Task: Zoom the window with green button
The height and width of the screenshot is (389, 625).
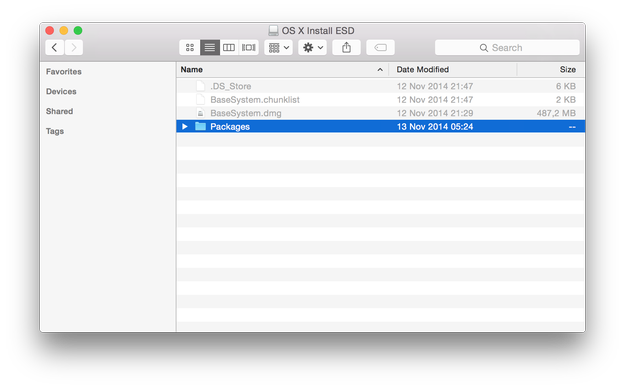Action: (78, 30)
